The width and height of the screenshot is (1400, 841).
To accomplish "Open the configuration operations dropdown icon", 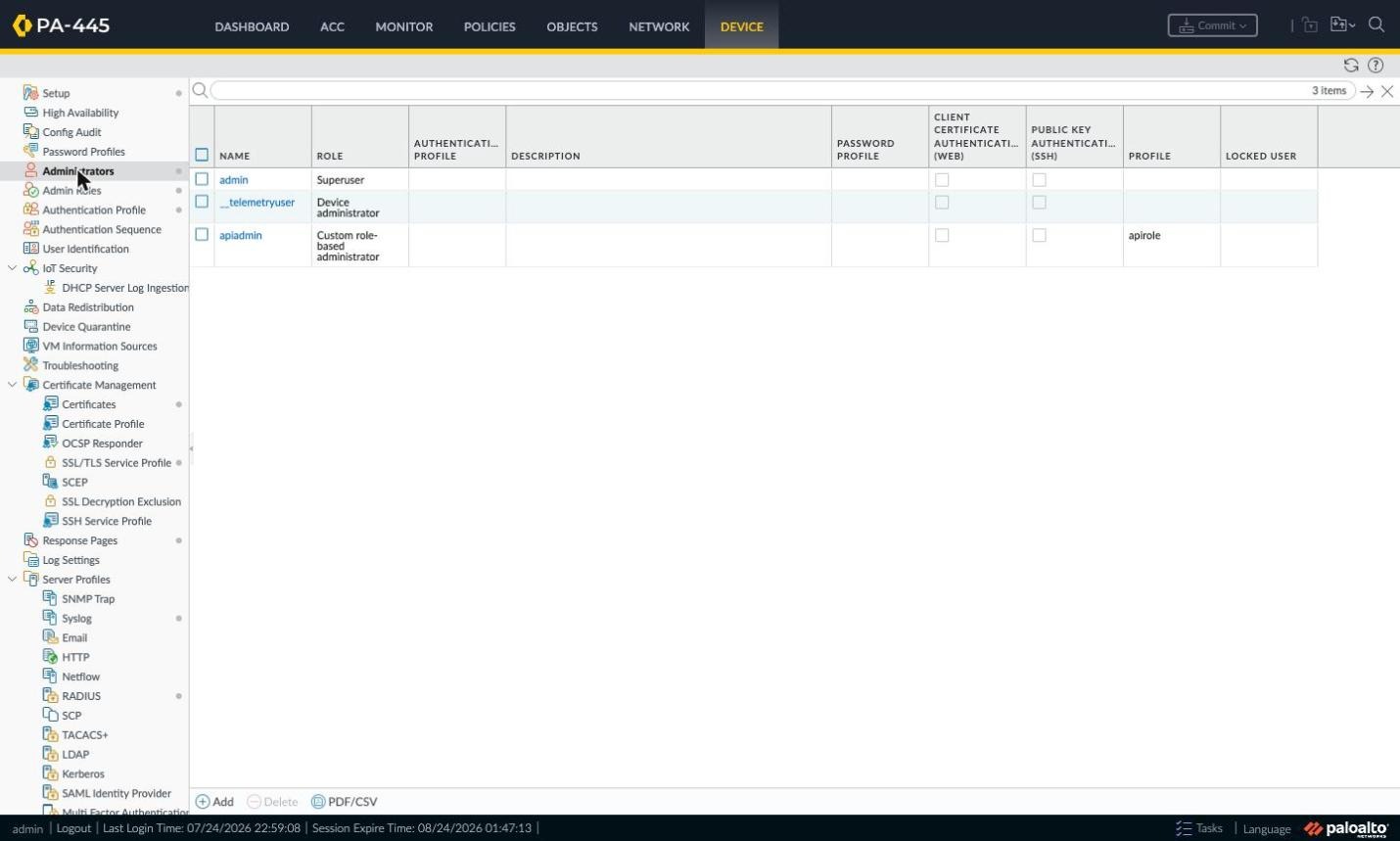I will point(1342,25).
